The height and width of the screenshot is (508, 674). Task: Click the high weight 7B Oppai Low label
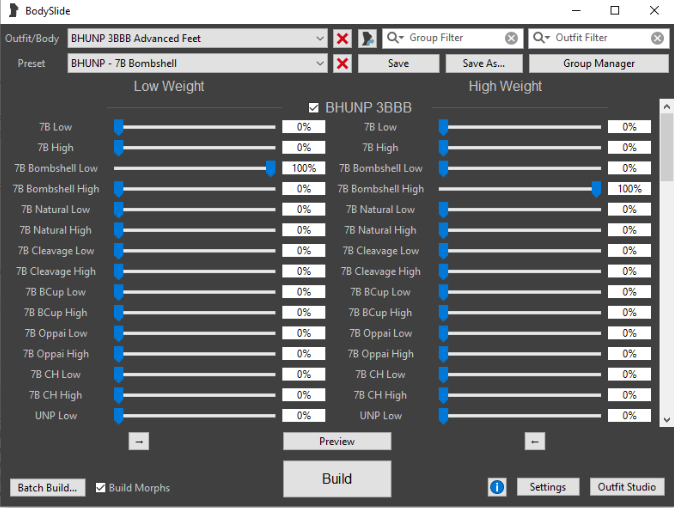point(381,334)
